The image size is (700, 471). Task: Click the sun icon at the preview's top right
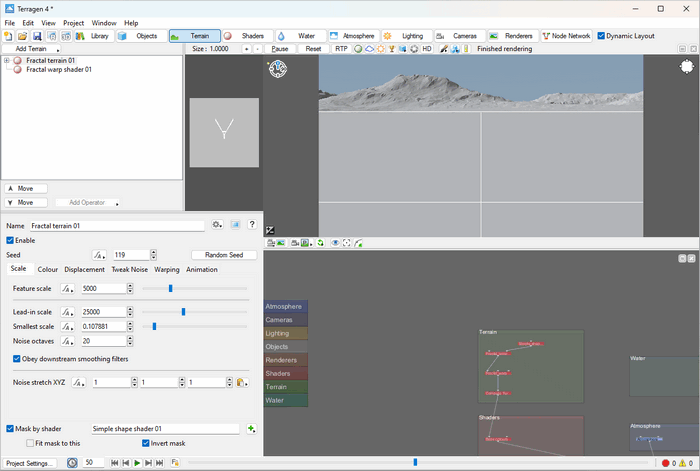(686, 67)
